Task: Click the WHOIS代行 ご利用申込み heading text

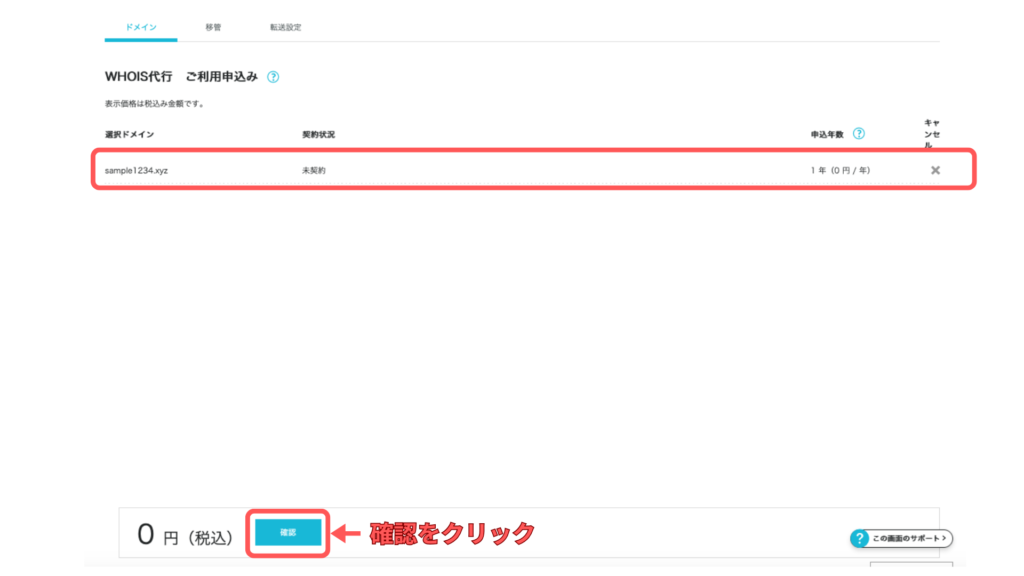Action: click(181, 77)
